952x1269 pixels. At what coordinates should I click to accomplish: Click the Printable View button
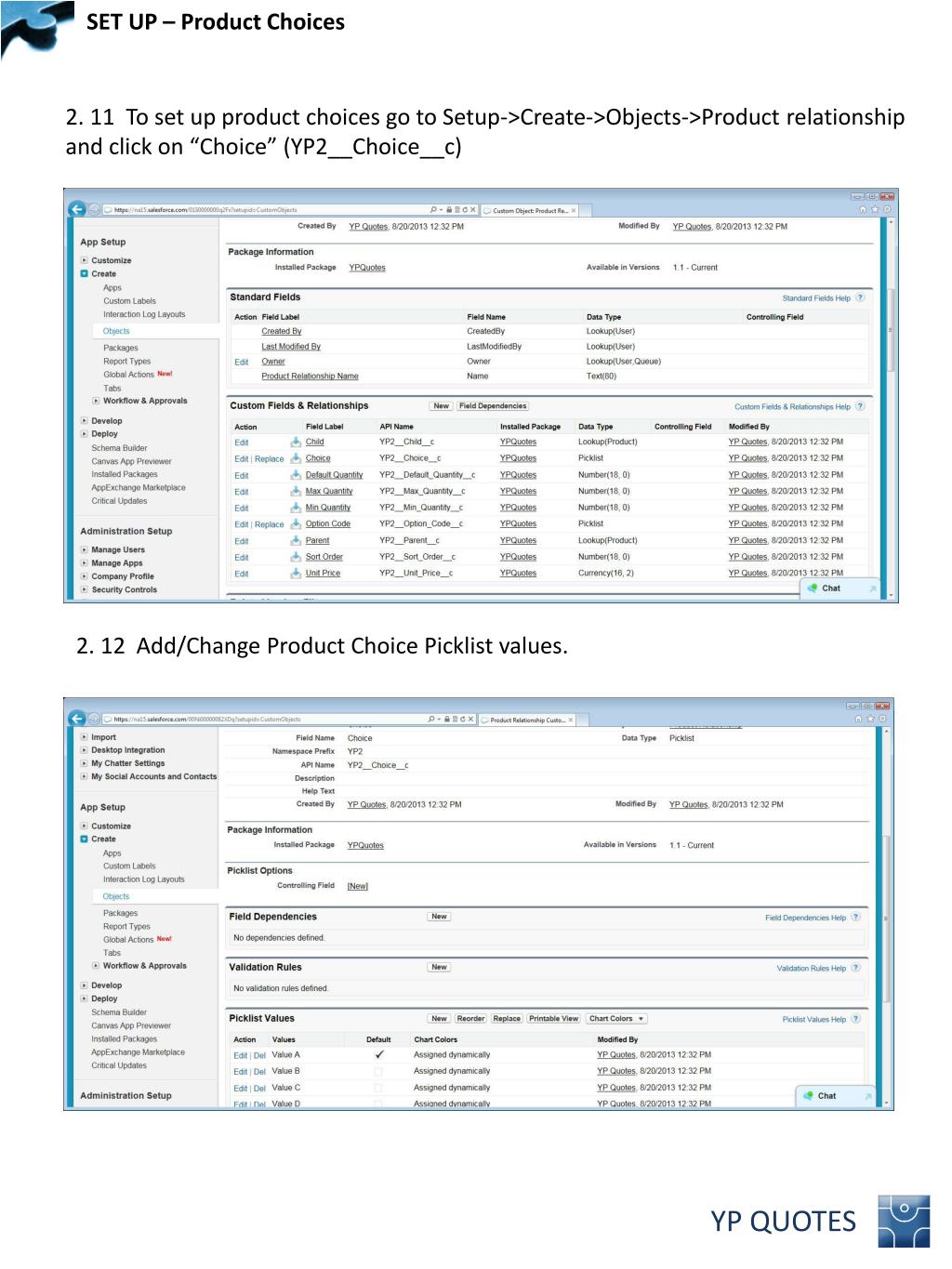coord(554,1019)
